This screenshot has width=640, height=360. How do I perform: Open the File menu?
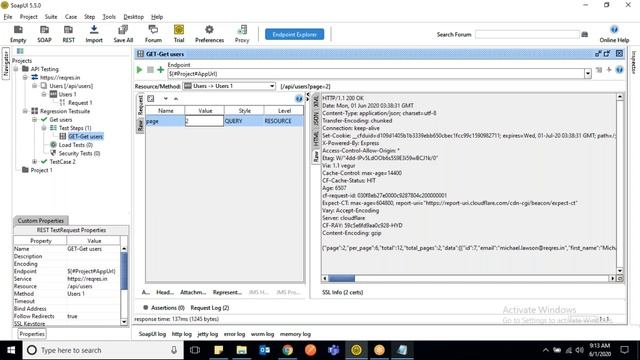pos(8,17)
